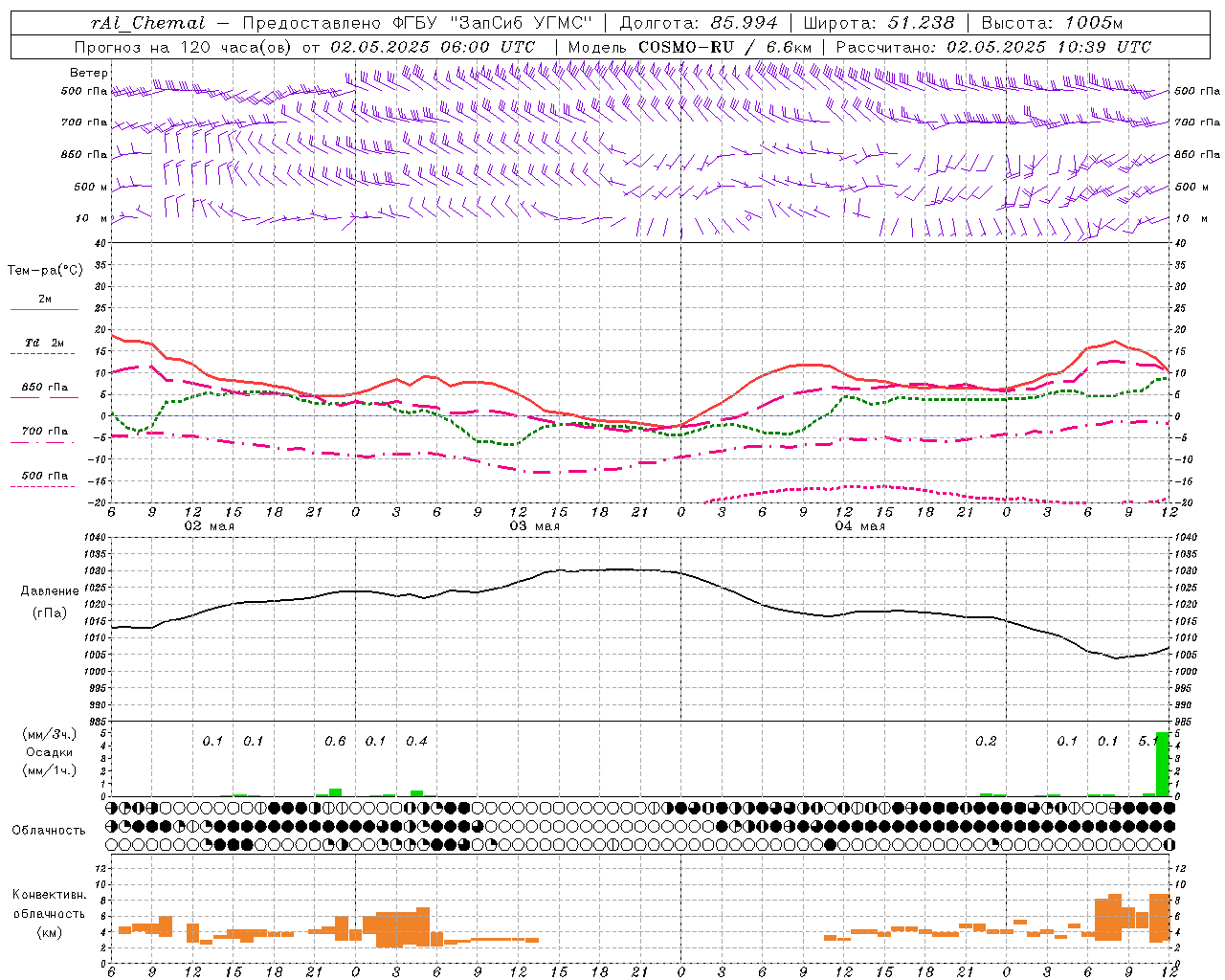Click the 03 мая date label
The width and height of the screenshot is (1225, 980).
coord(535,526)
